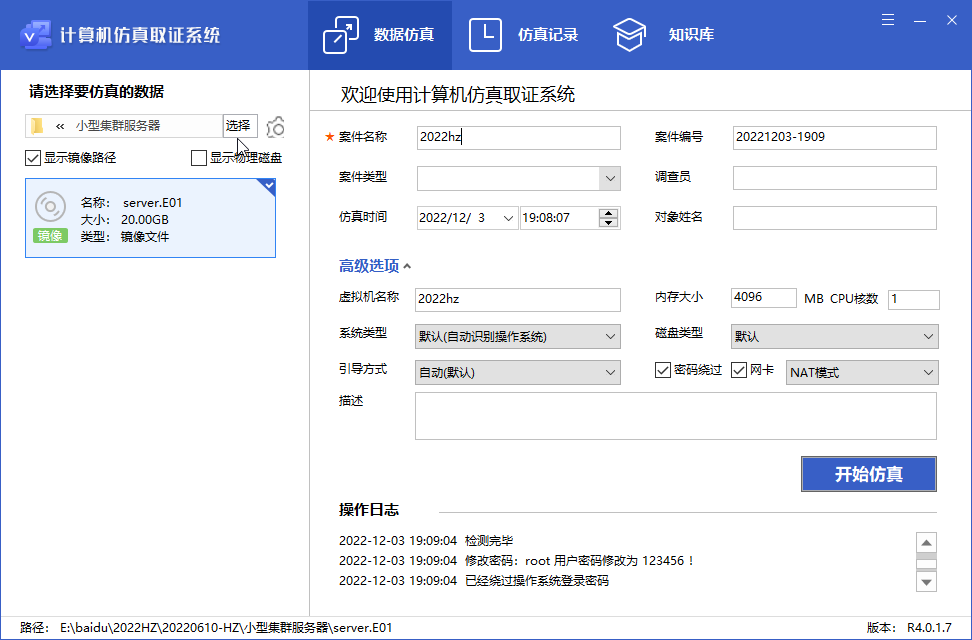The width and height of the screenshot is (972, 640).
Task: Switch to the 仿真记录 tab
Action: [x=524, y=35]
